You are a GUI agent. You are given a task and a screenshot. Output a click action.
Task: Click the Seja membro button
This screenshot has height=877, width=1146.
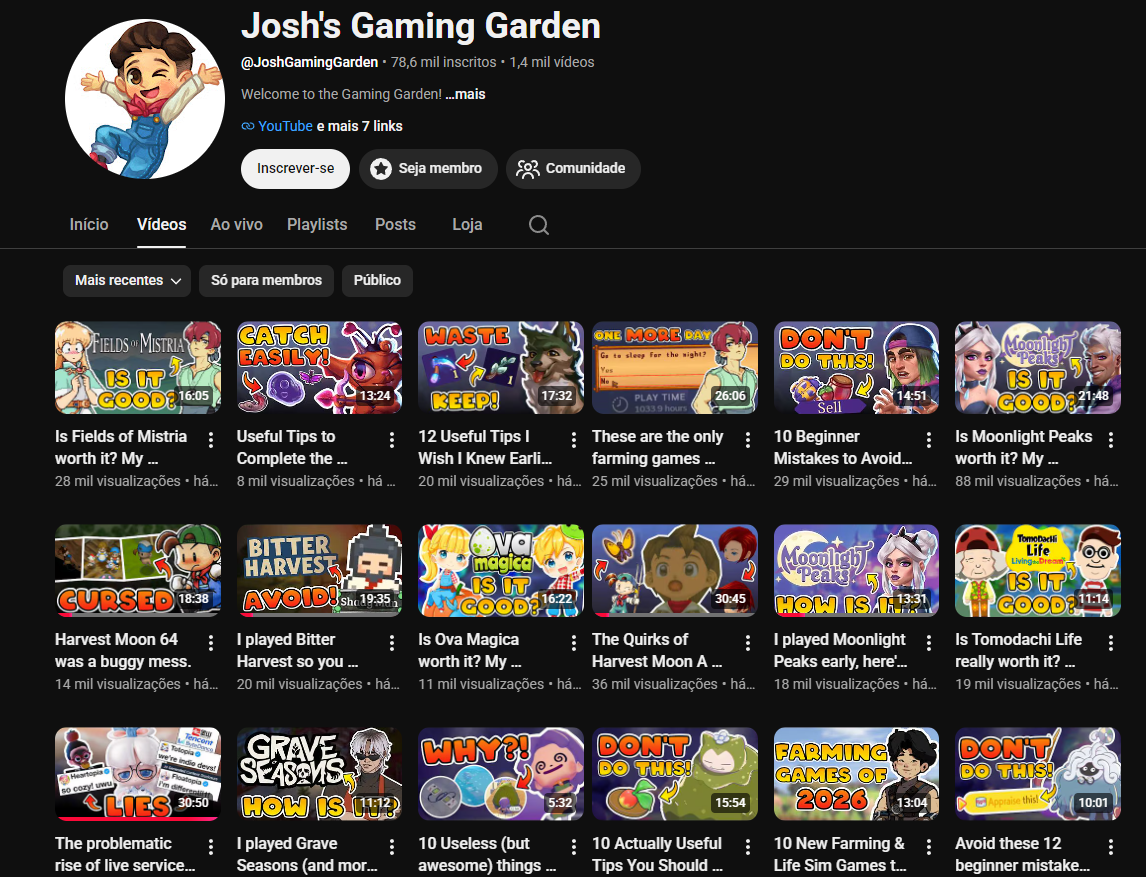coord(428,169)
